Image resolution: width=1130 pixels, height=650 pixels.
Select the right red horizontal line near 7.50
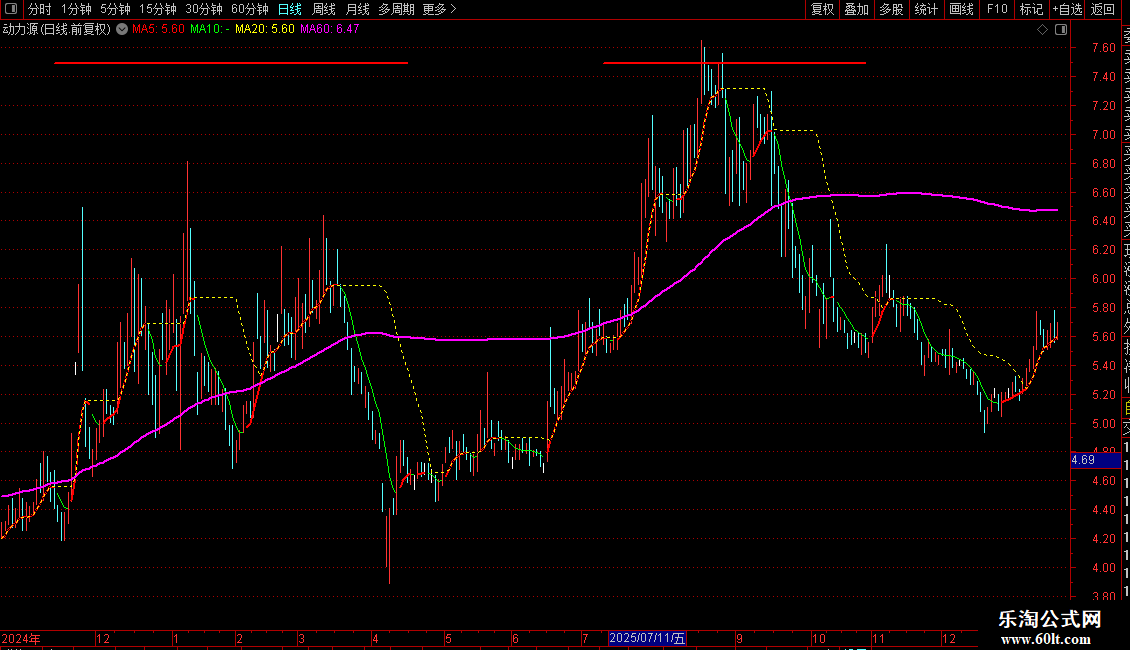(734, 63)
